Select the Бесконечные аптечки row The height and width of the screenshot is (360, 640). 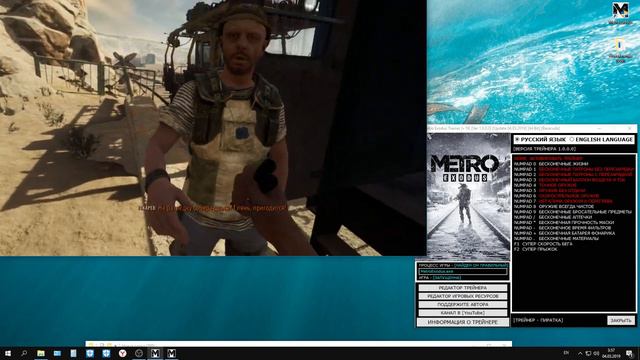[x=553, y=217]
